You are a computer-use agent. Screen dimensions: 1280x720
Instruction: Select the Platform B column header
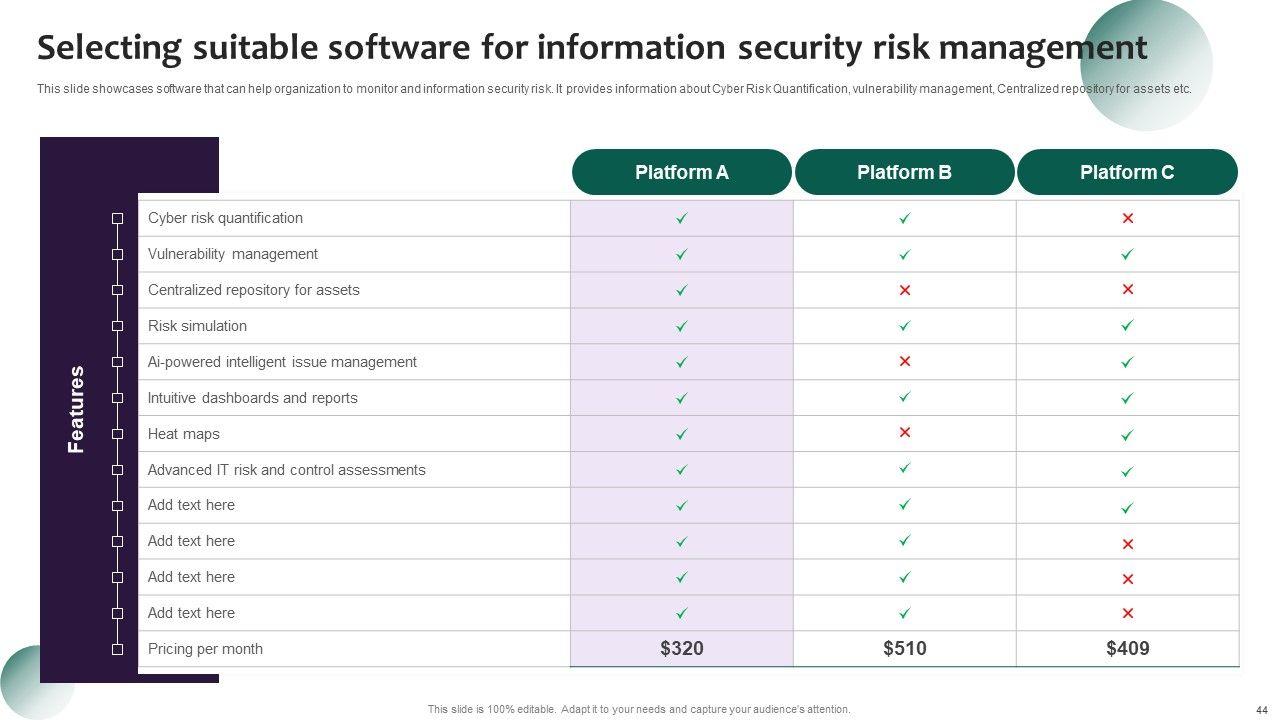tap(904, 172)
